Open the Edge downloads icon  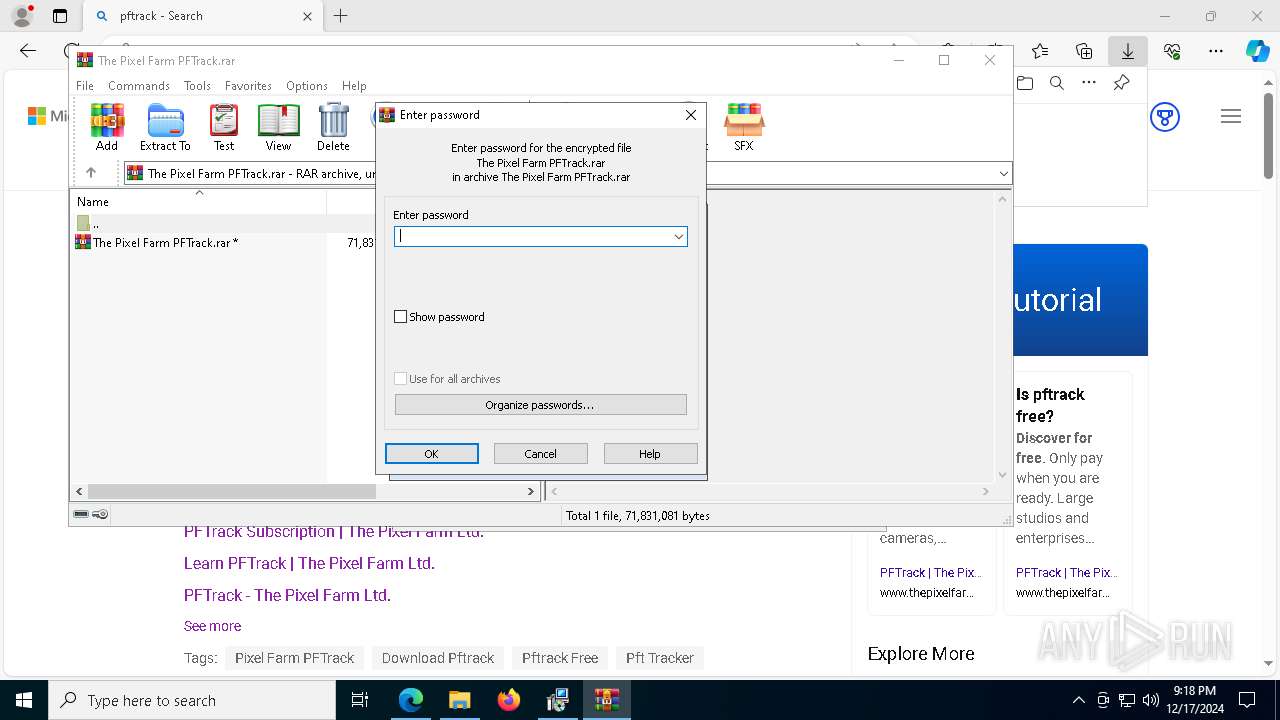click(1127, 51)
